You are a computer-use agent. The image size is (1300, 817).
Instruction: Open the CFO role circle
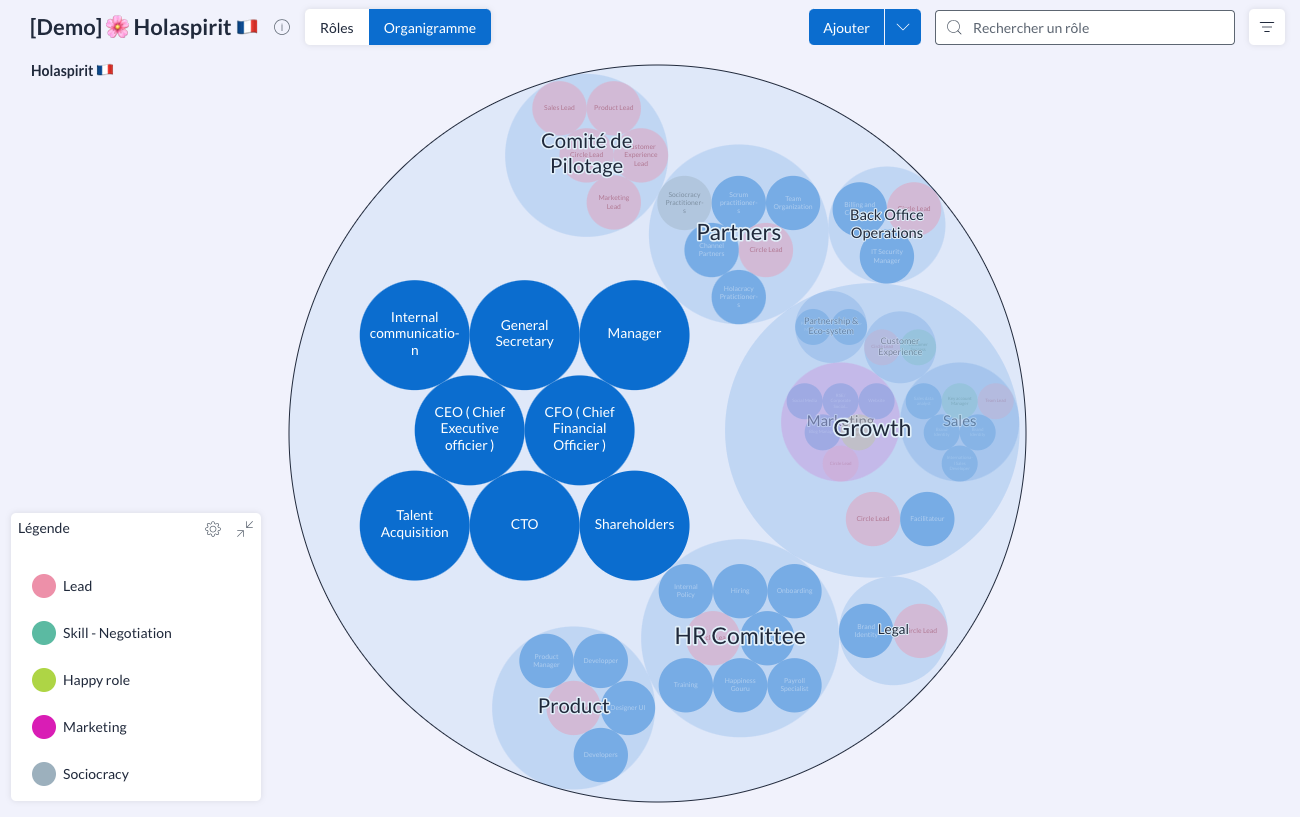click(x=580, y=430)
